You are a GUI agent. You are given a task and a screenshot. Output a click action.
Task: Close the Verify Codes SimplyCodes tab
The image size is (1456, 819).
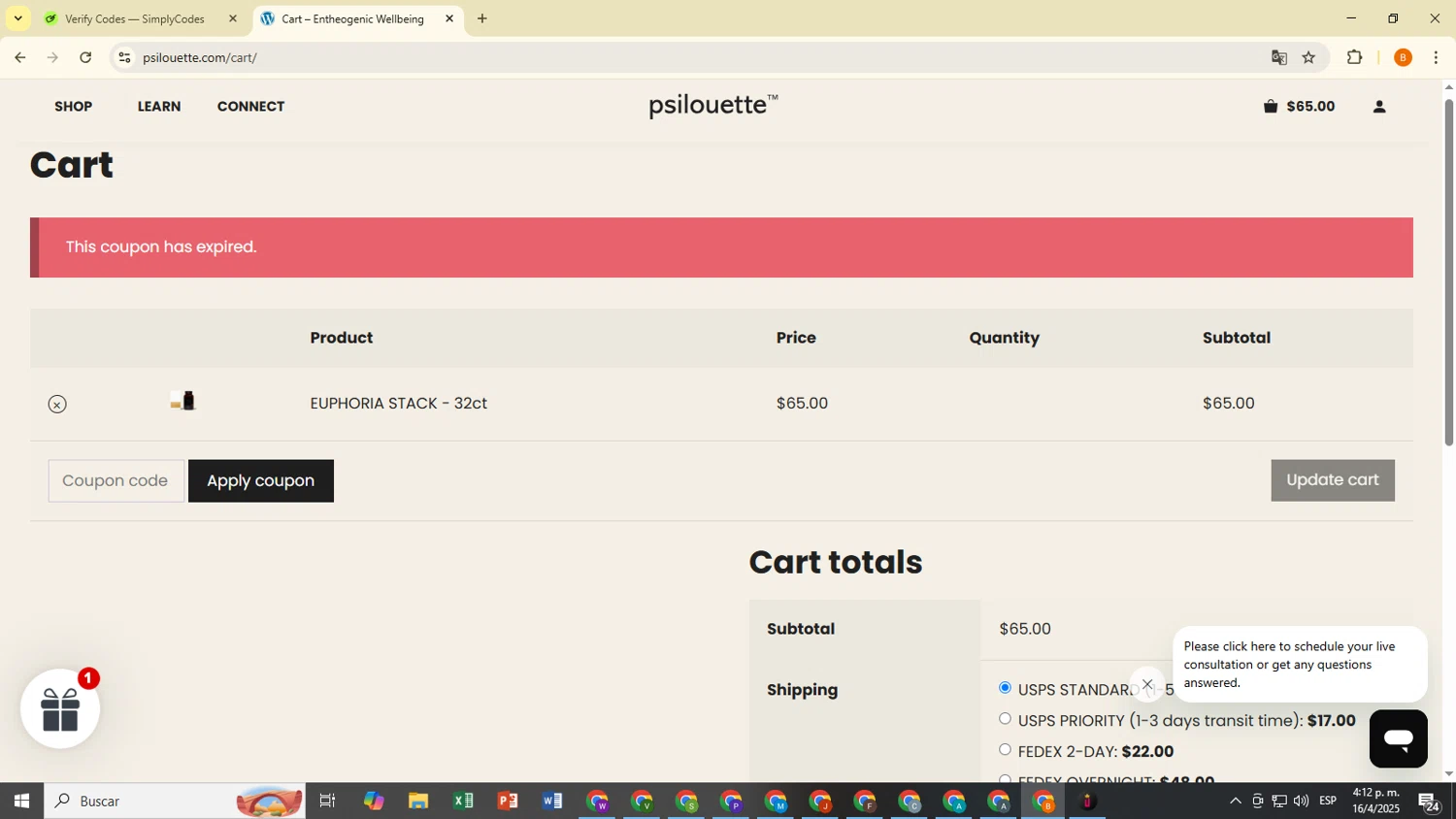click(x=233, y=18)
